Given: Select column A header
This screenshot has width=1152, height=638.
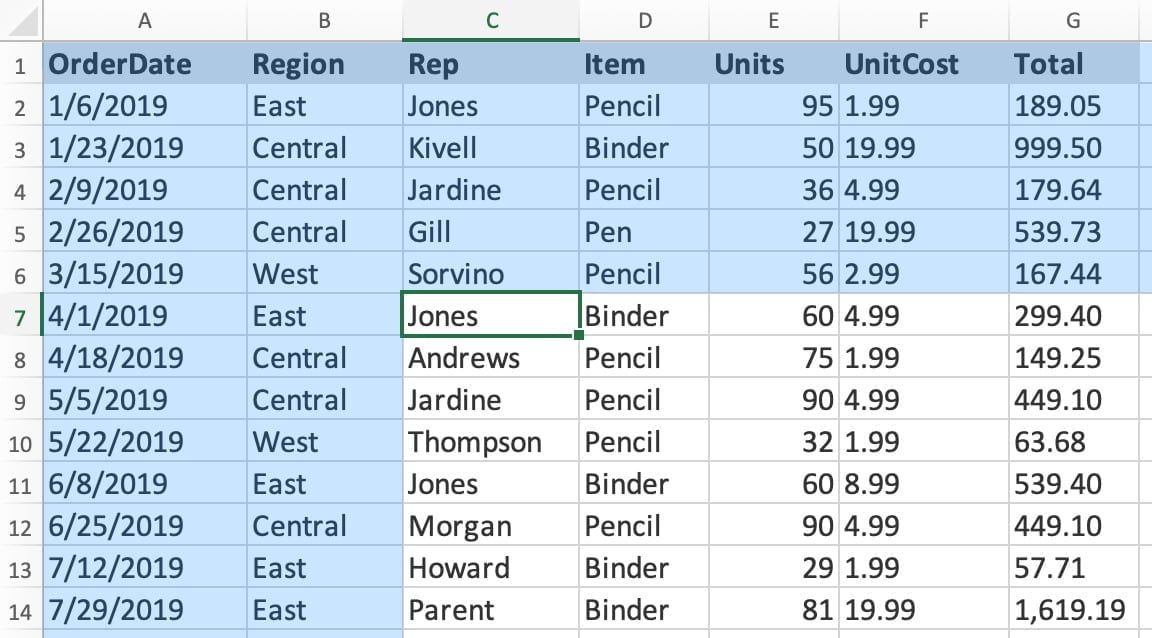Looking at the screenshot, I should click(x=145, y=20).
